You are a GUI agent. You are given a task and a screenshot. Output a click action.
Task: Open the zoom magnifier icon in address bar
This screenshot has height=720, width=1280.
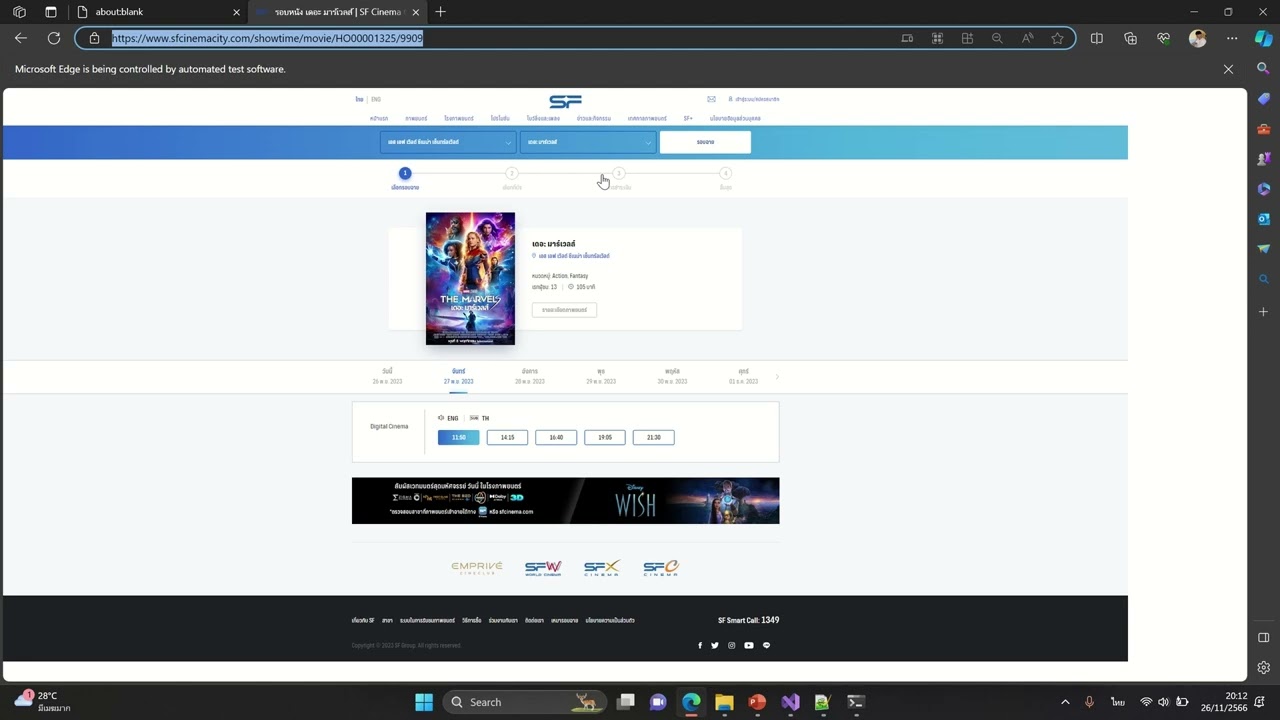[x=997, y=38]
